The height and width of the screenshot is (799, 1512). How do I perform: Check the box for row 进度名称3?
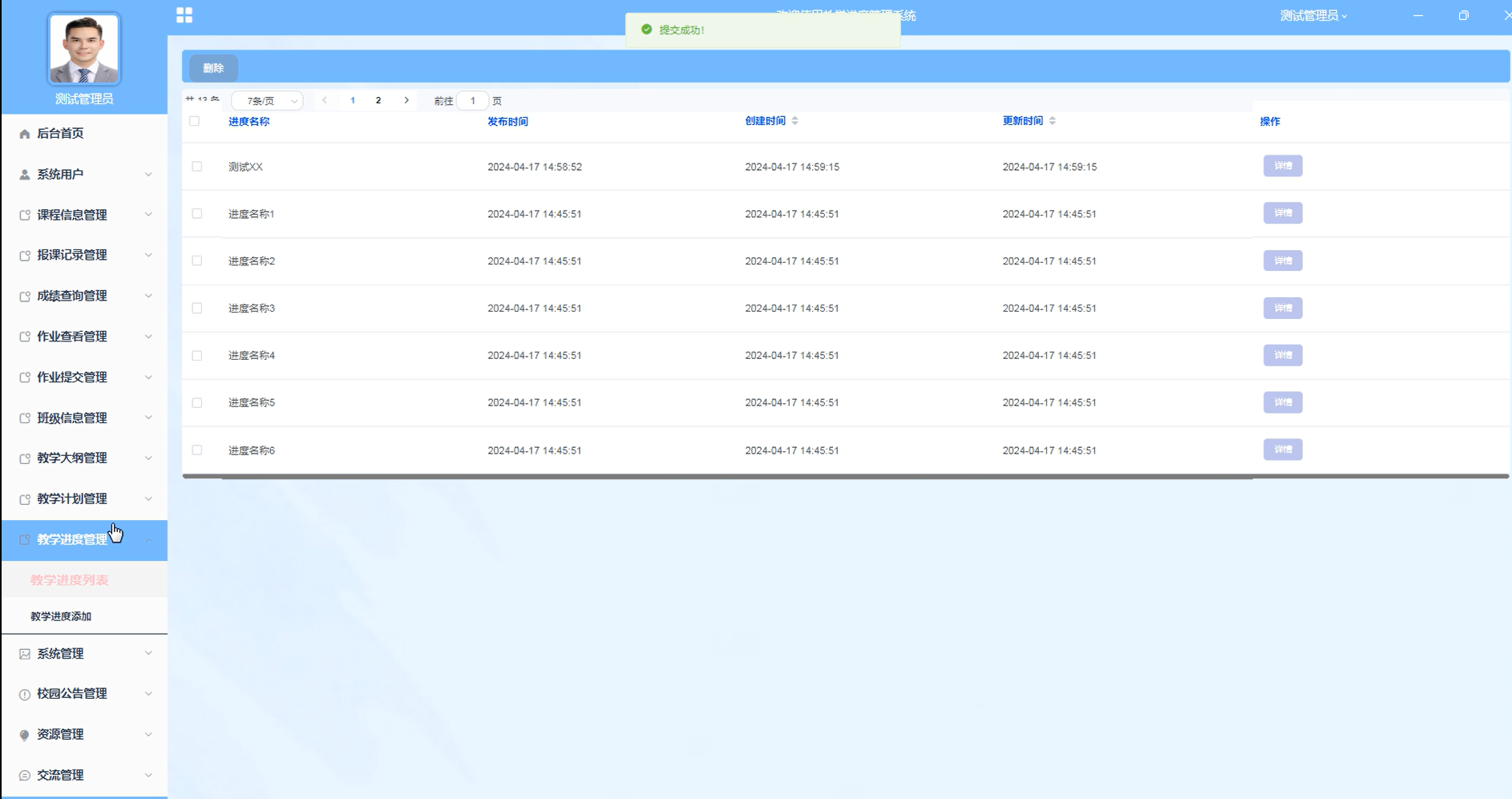(197, 309)
